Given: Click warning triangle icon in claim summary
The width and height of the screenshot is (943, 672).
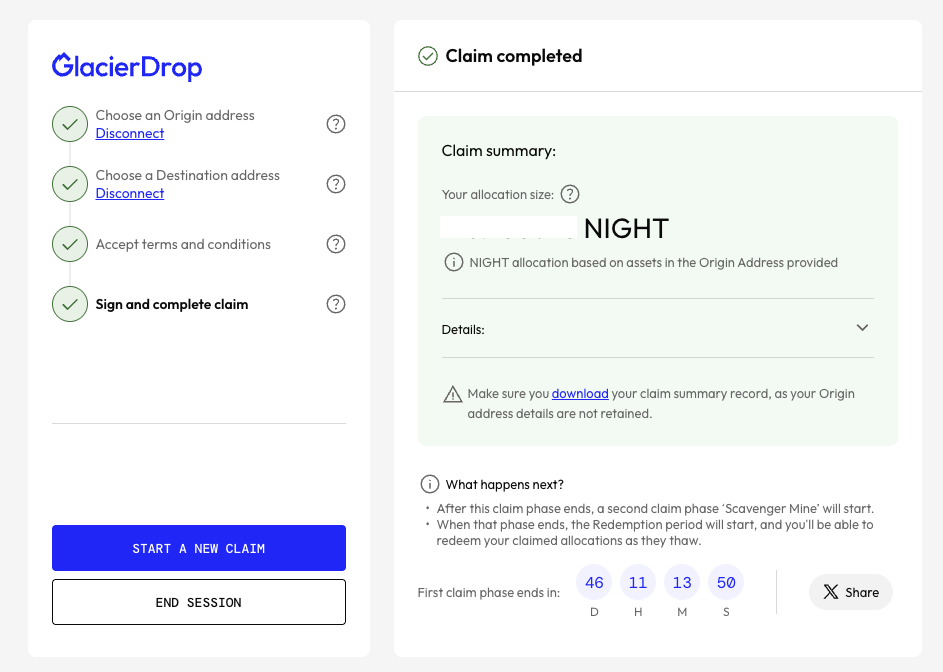Looking at the screenshot, I should (452, 394).
